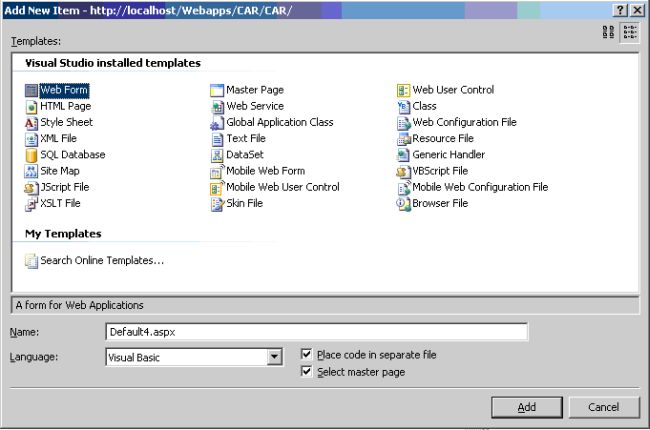Screen dimensions: 650x430
Task: Select Global Application Class template icon
Action: point(217,123)
